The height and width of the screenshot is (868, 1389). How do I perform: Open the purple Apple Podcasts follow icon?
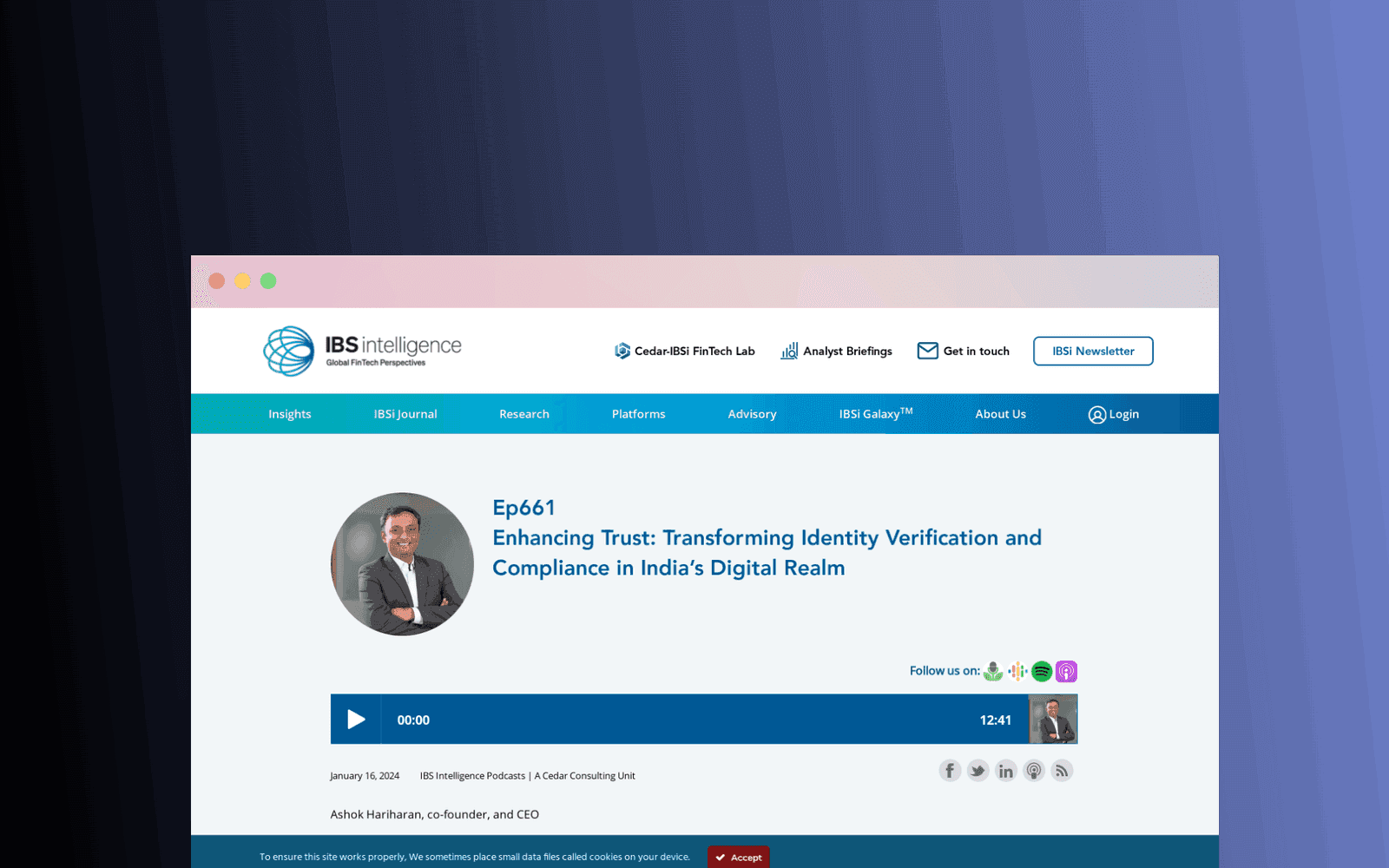click(x=1066, y=671)
